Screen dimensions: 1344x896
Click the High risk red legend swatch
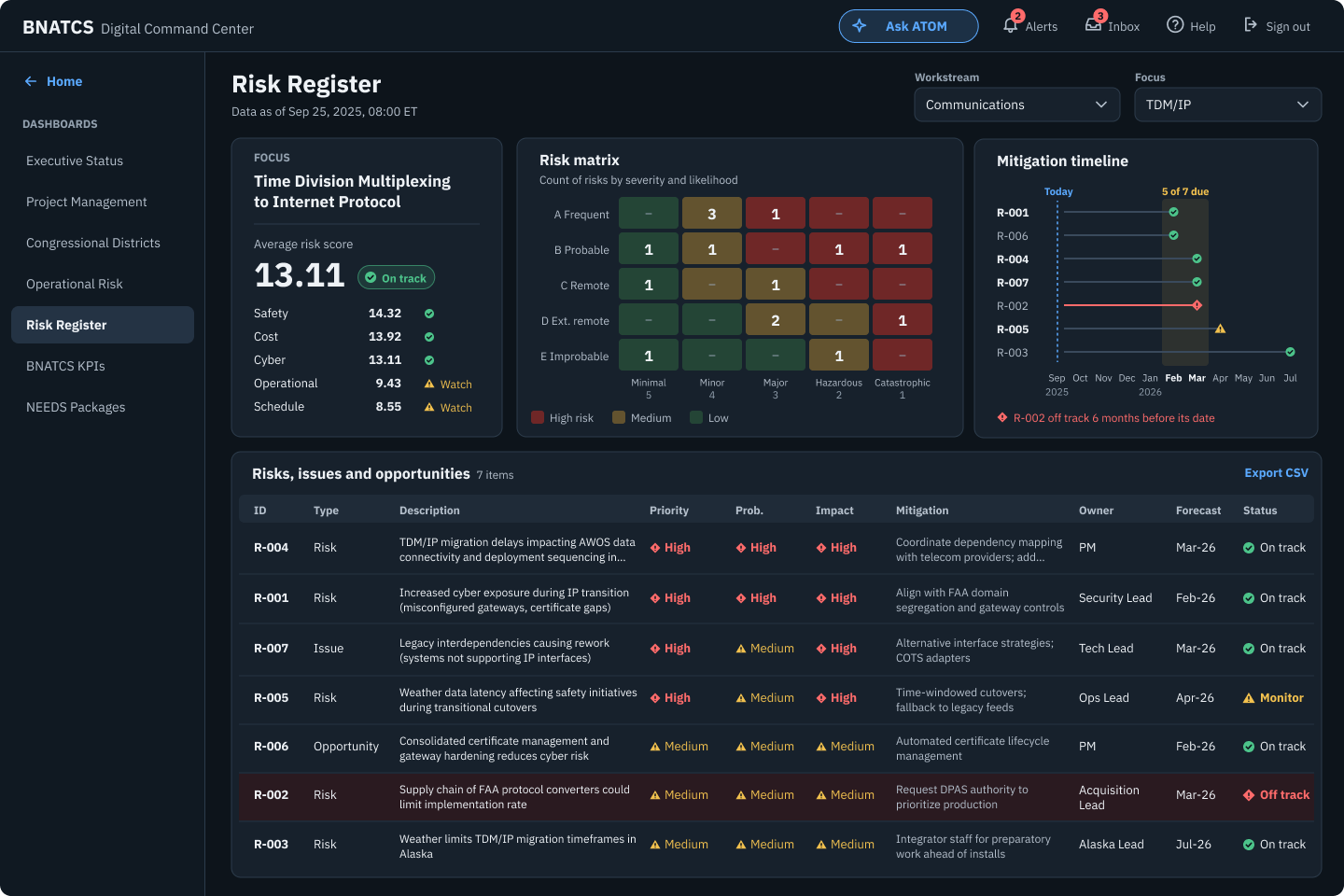point(538,417)
